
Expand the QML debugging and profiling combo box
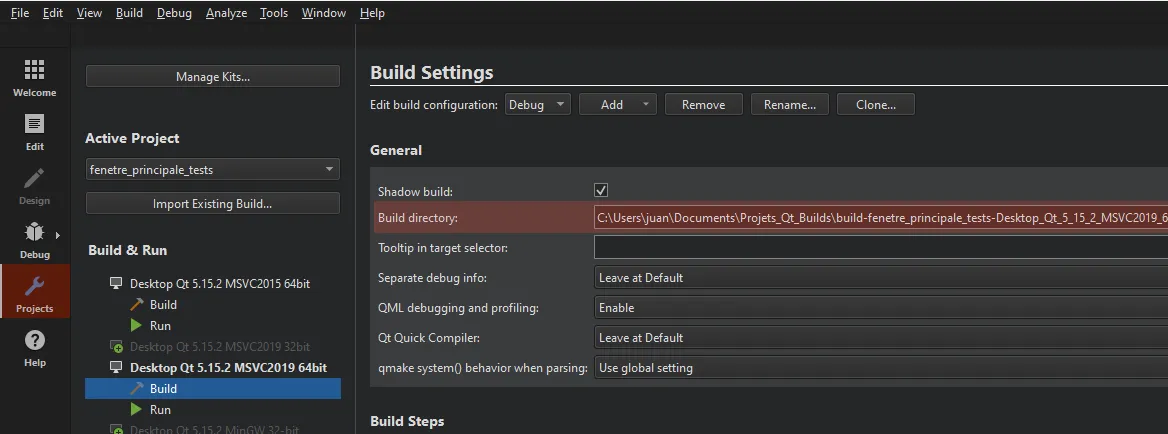[880, 308]
